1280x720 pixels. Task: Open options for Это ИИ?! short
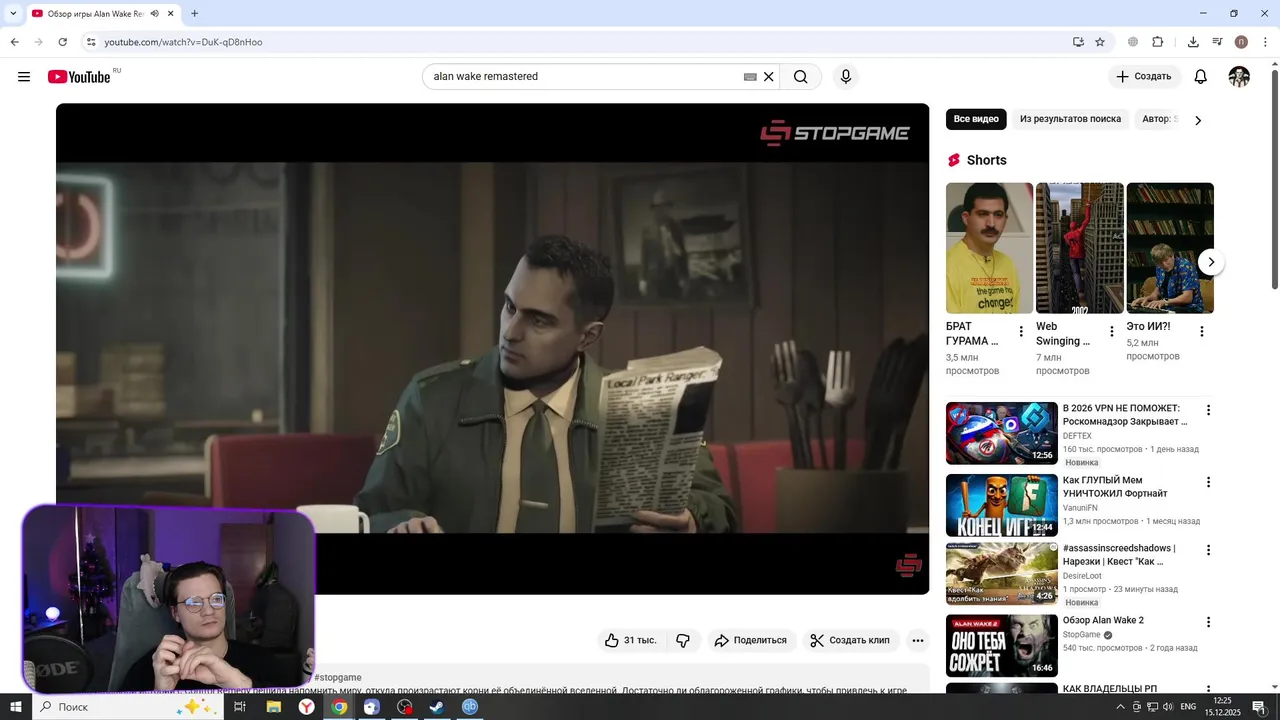[1201, 332]
